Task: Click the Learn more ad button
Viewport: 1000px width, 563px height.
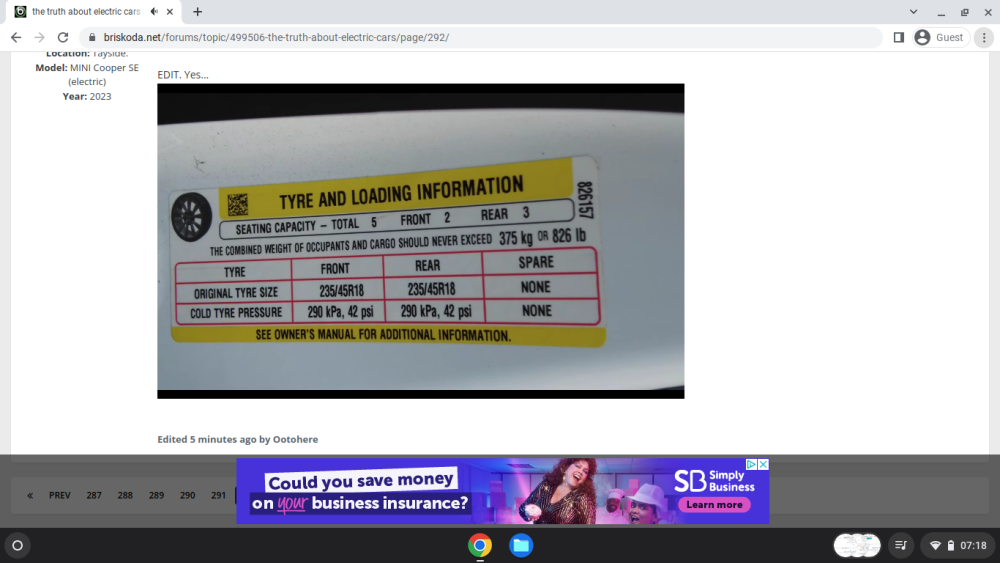Action: (714, 505)
